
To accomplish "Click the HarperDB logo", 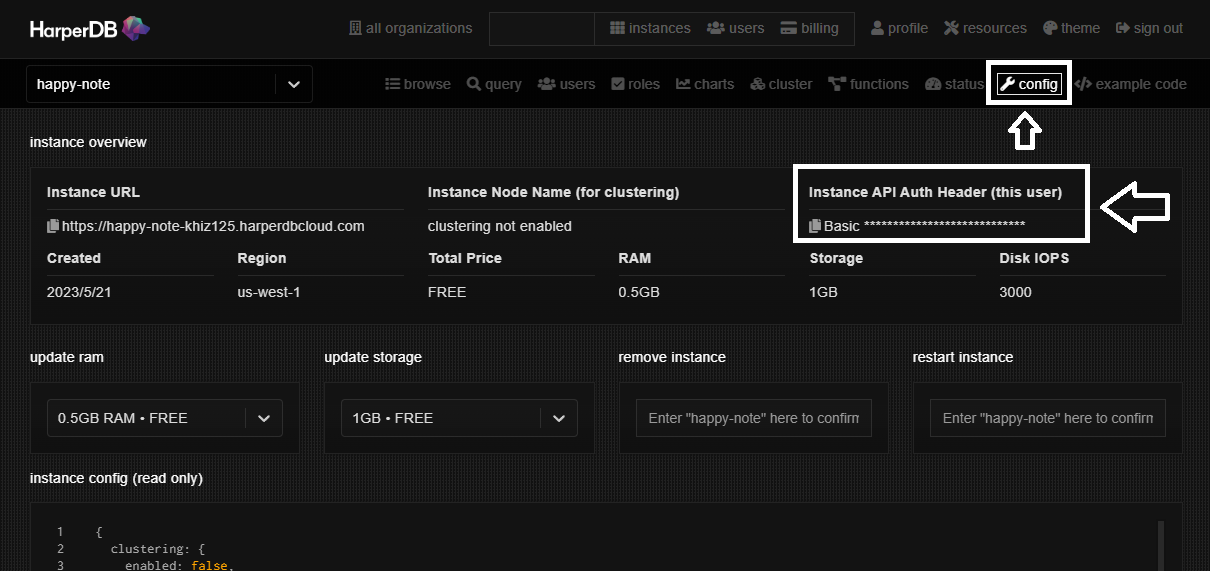I will 89,28.
